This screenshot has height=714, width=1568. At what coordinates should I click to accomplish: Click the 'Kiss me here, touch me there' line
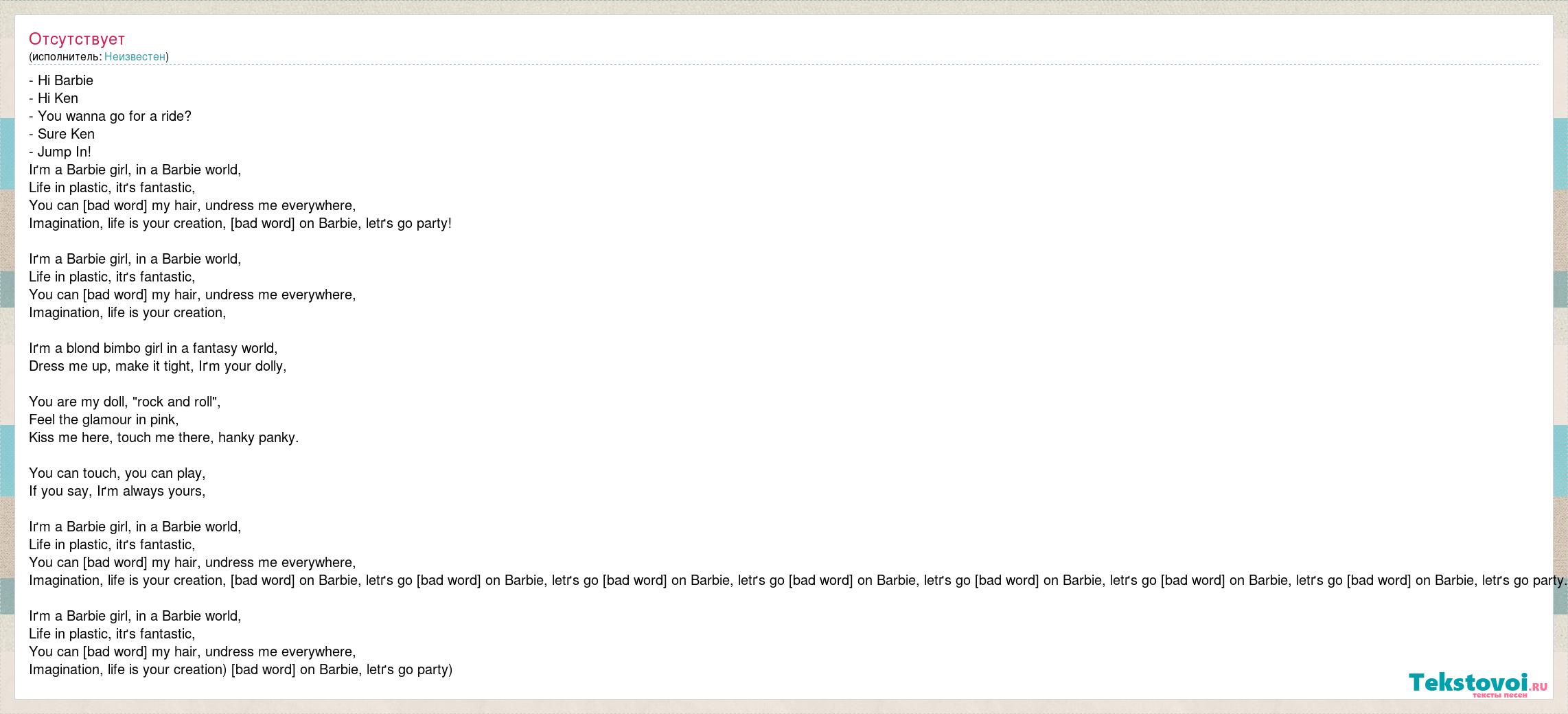click(164, 437)
